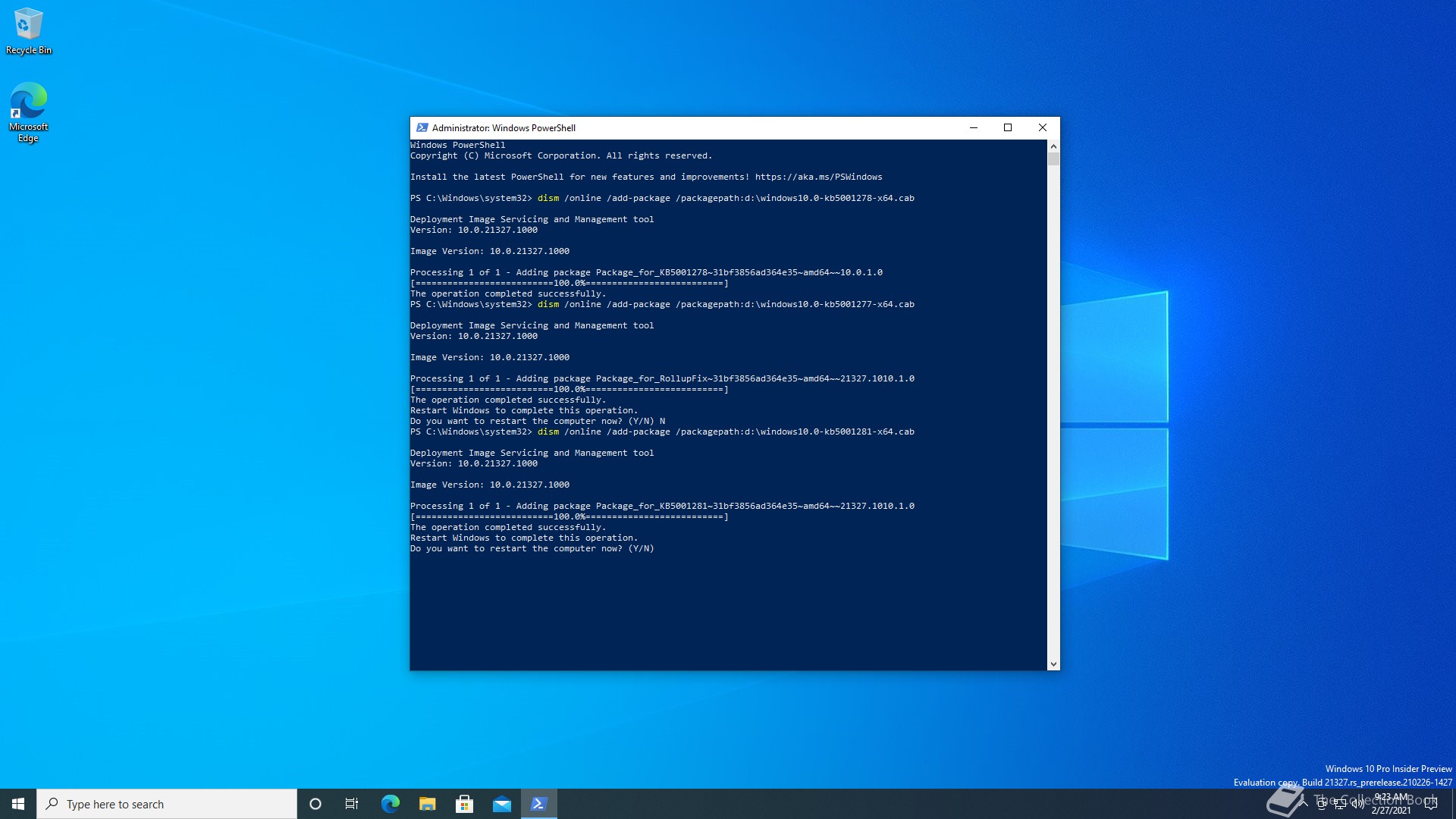The height and width of the screenshot is (819, 1456).
Task: Click the PowerShell scrollbar down arrow
Action: click(1053, 664)
